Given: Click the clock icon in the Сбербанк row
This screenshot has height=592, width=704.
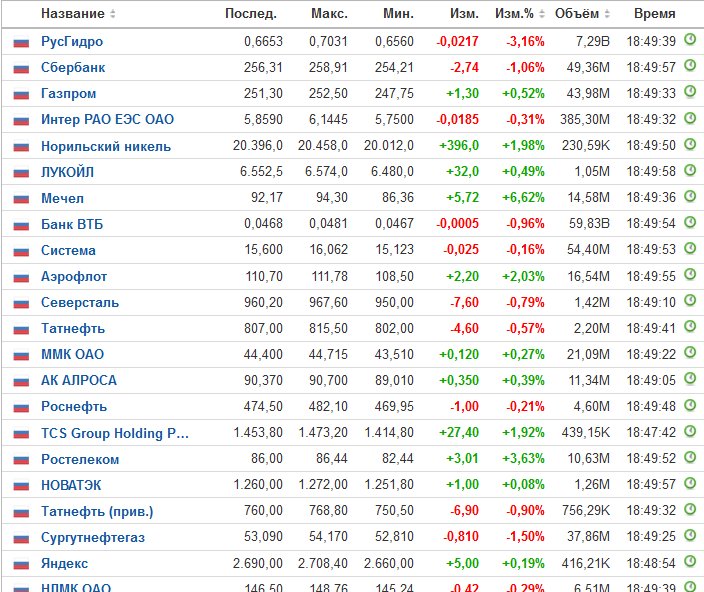Looking at the screenshot, I should point(690,66).
